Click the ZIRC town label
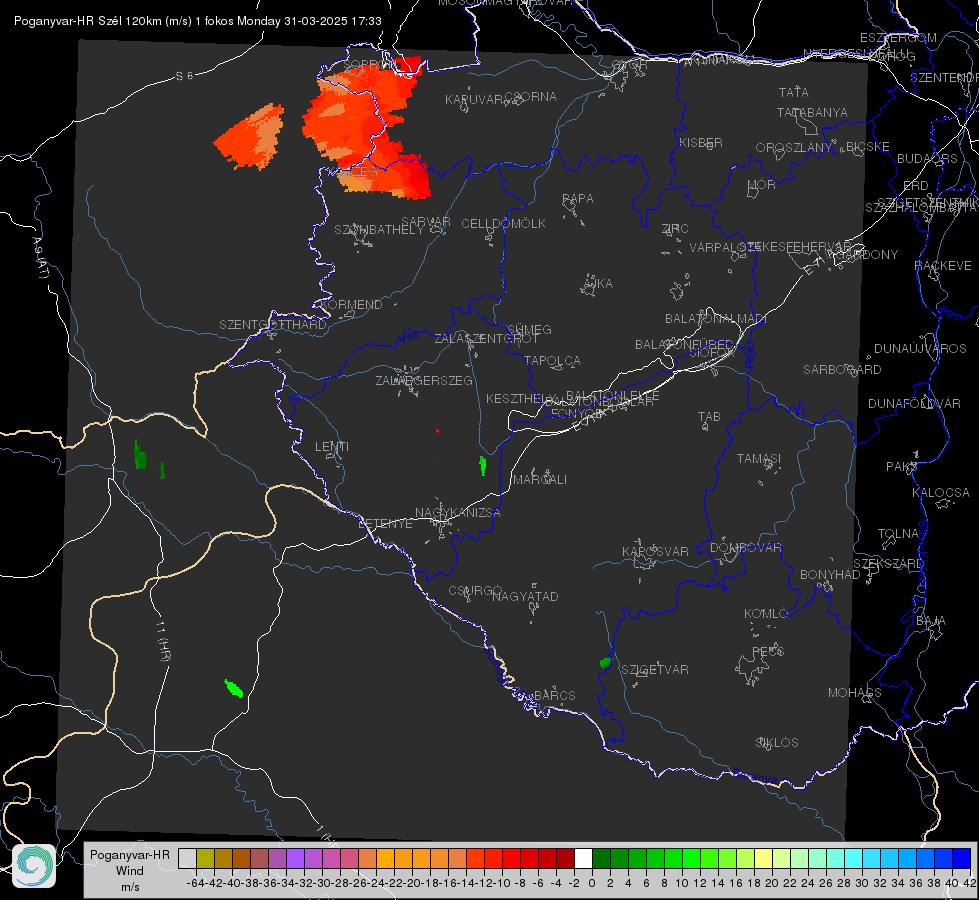979x900 pixels. click(675, 229)
